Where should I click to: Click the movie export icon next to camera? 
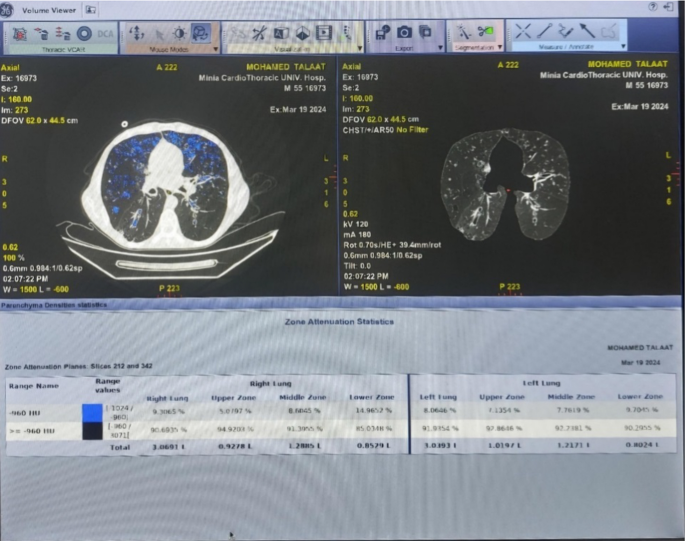(427, 32)
